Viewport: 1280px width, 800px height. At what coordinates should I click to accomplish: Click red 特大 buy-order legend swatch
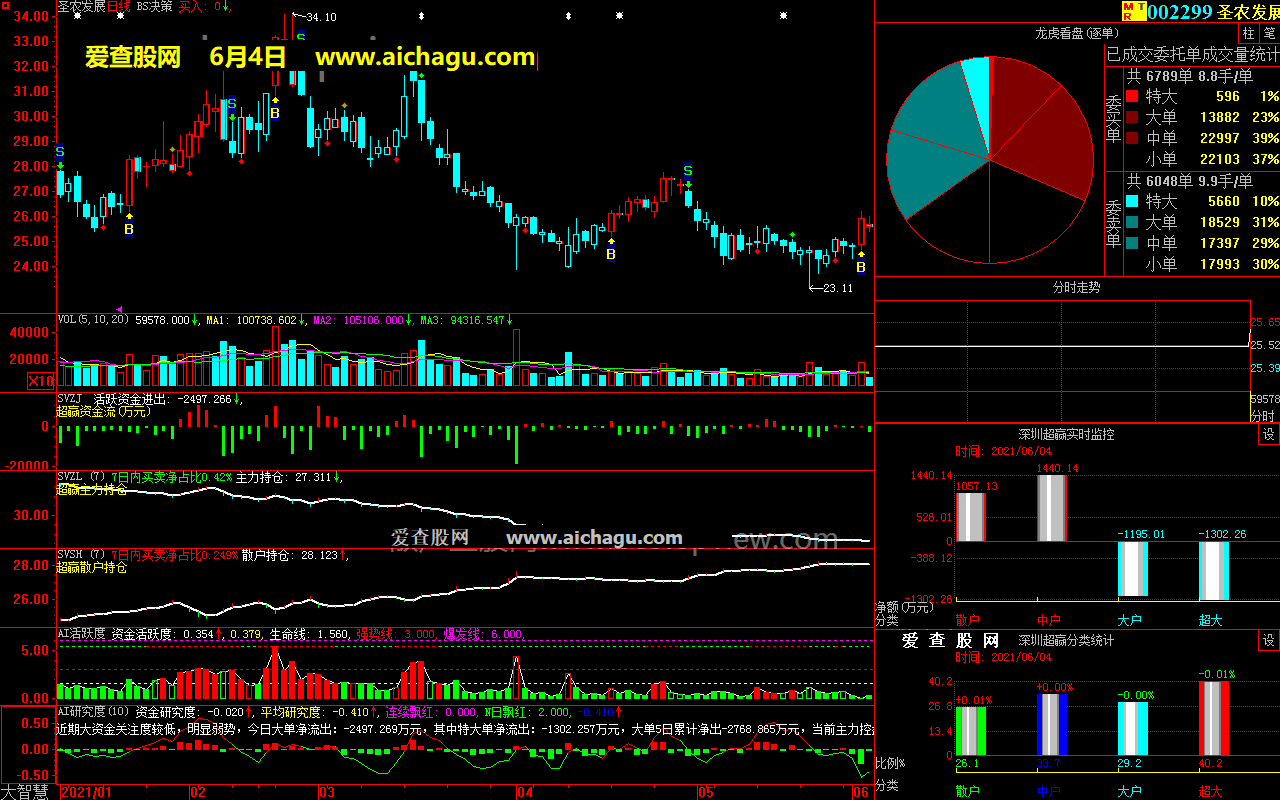pos(1132,97)
